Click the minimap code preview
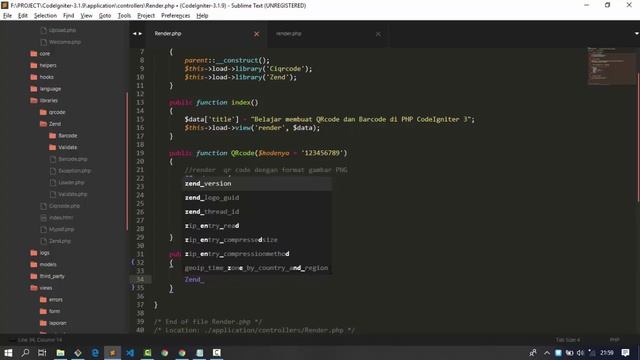 (611, 66)
